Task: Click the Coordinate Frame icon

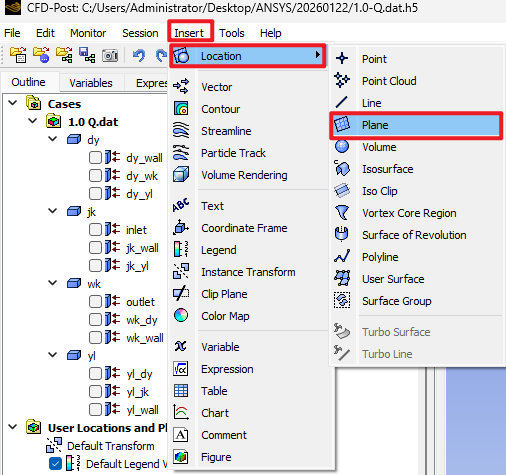Action: (x=181, y=228)
